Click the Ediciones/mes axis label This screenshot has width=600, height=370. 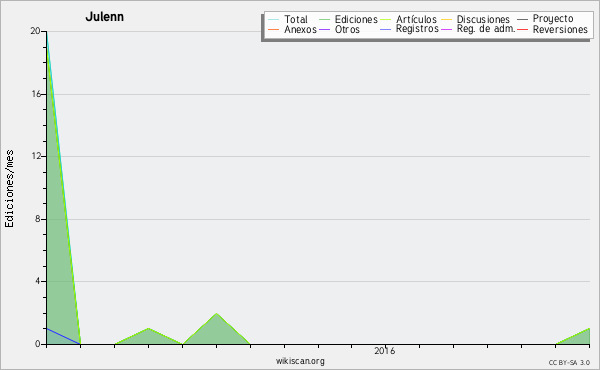9,189
